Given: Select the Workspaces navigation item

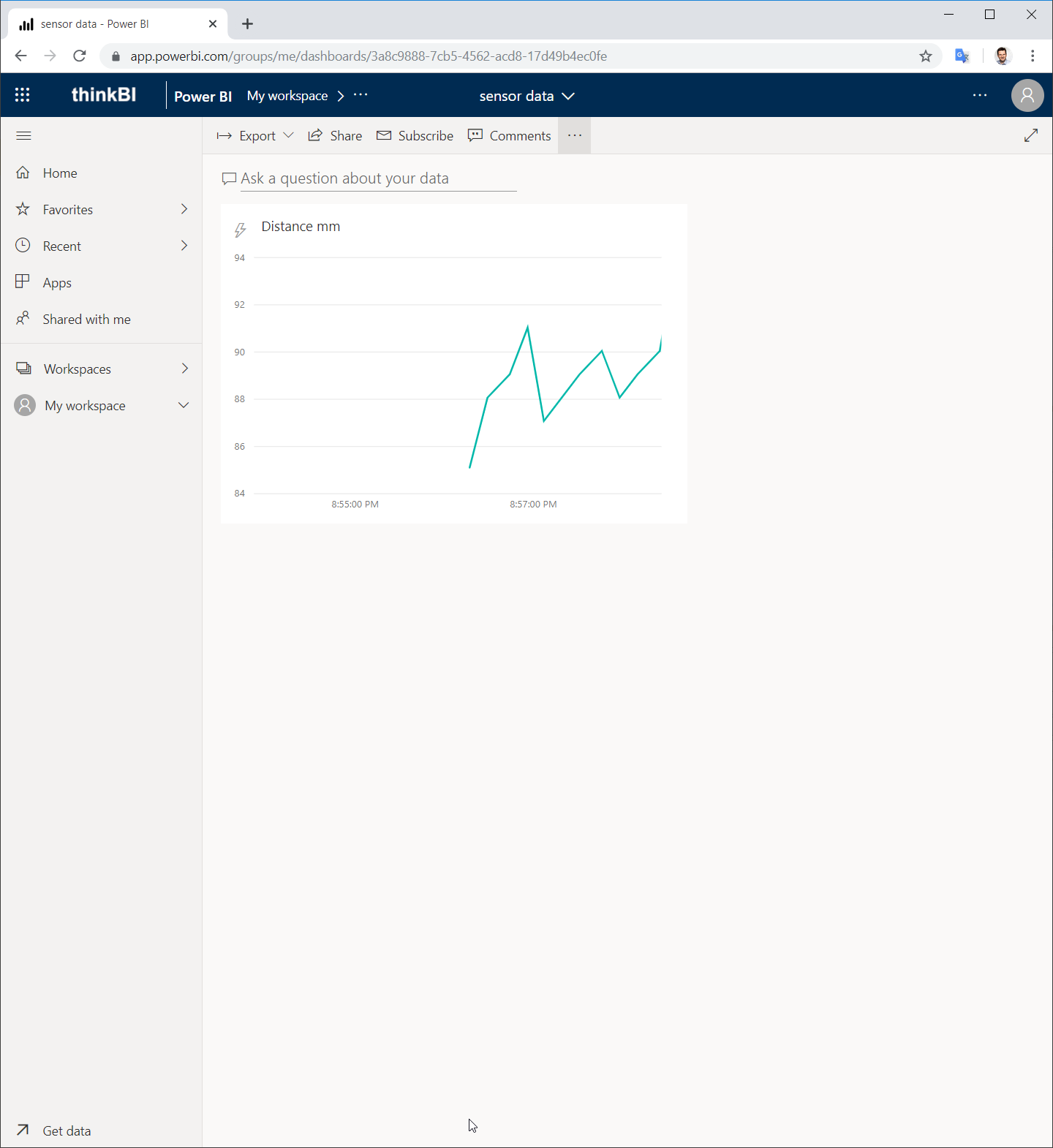Looking at the screenshot, I should [101, 369].
